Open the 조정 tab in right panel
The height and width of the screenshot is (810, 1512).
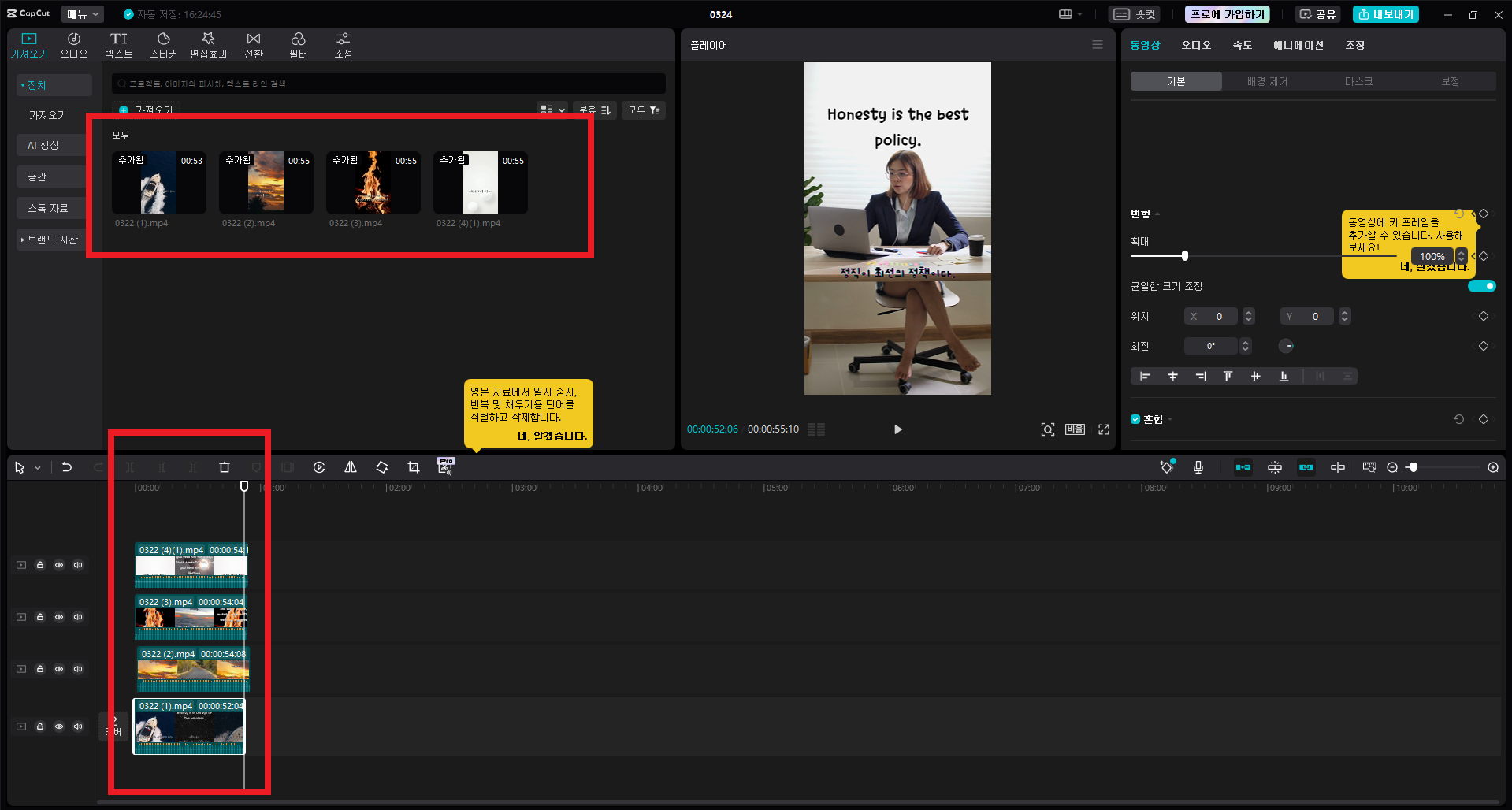click(1355, 45)
